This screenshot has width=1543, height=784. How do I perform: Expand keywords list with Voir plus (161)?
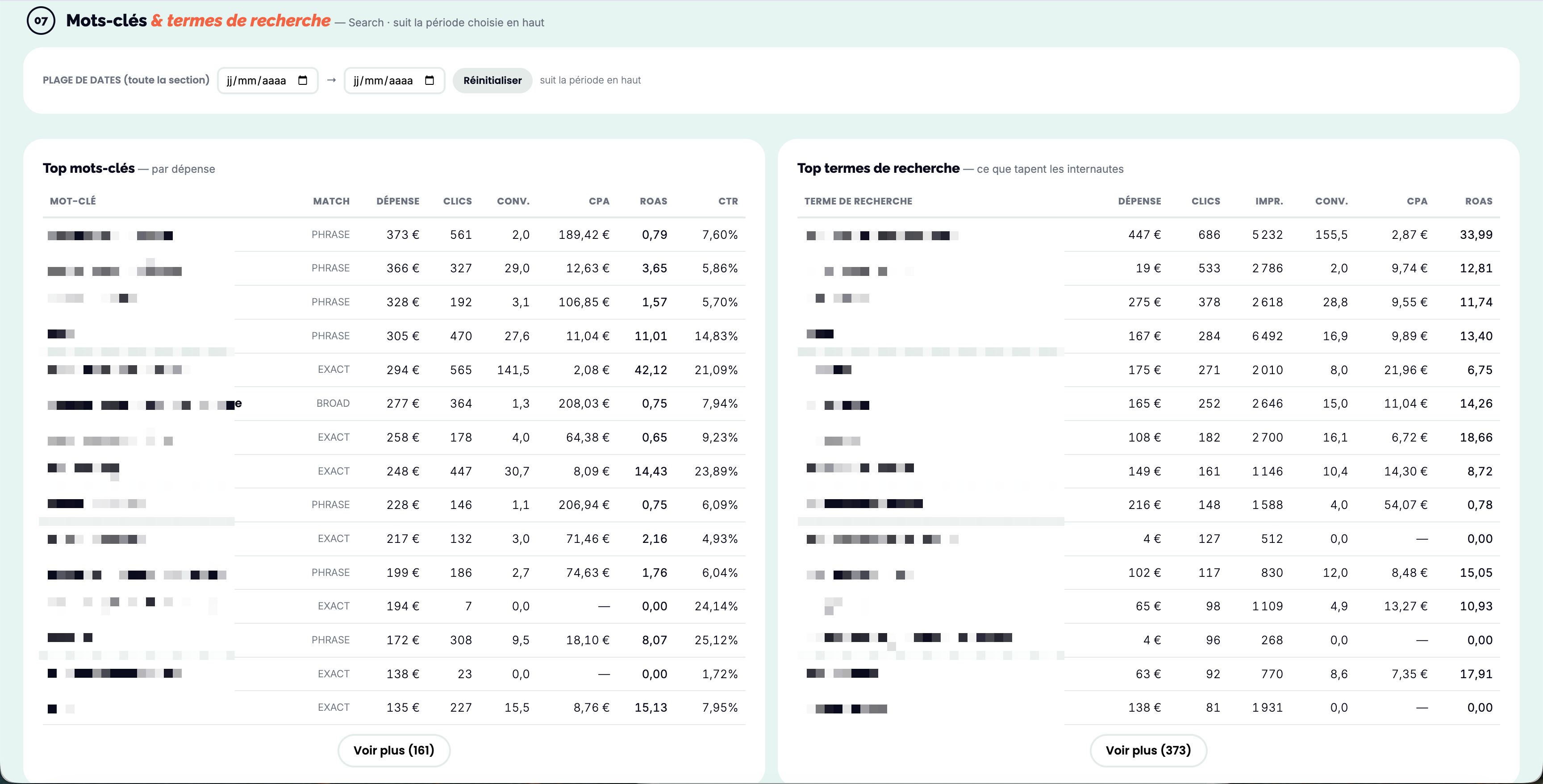point(393,751)
